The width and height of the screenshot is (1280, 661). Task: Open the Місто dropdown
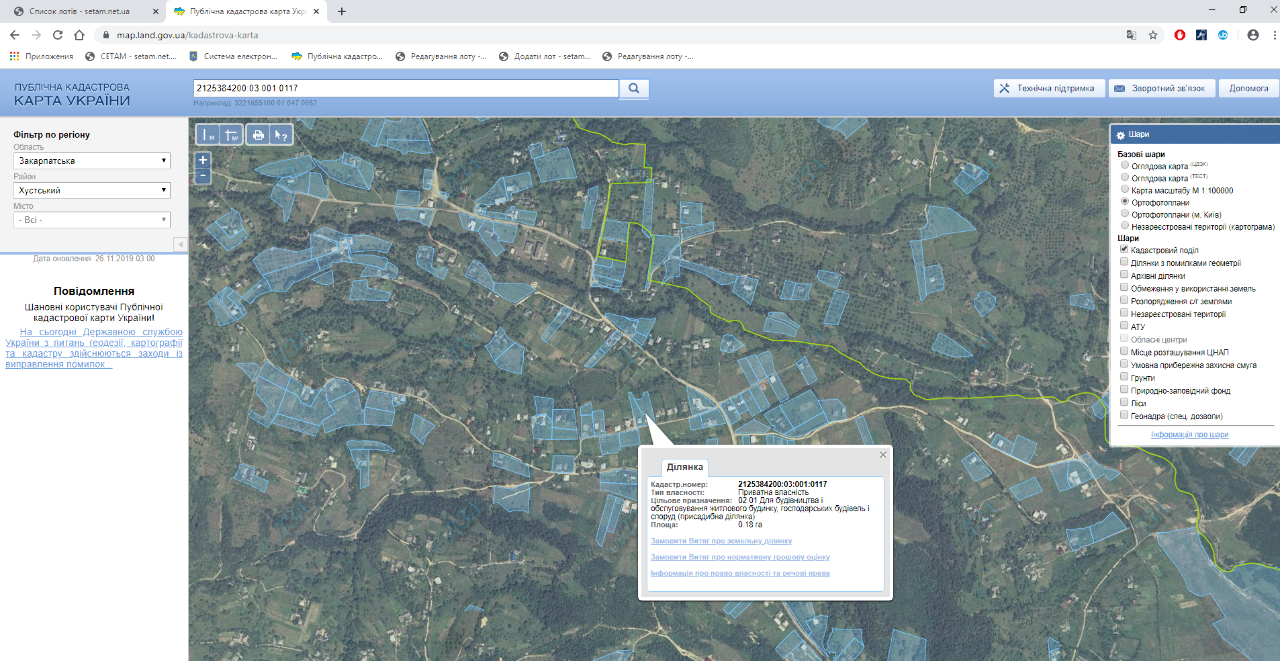tap(92, 220)
